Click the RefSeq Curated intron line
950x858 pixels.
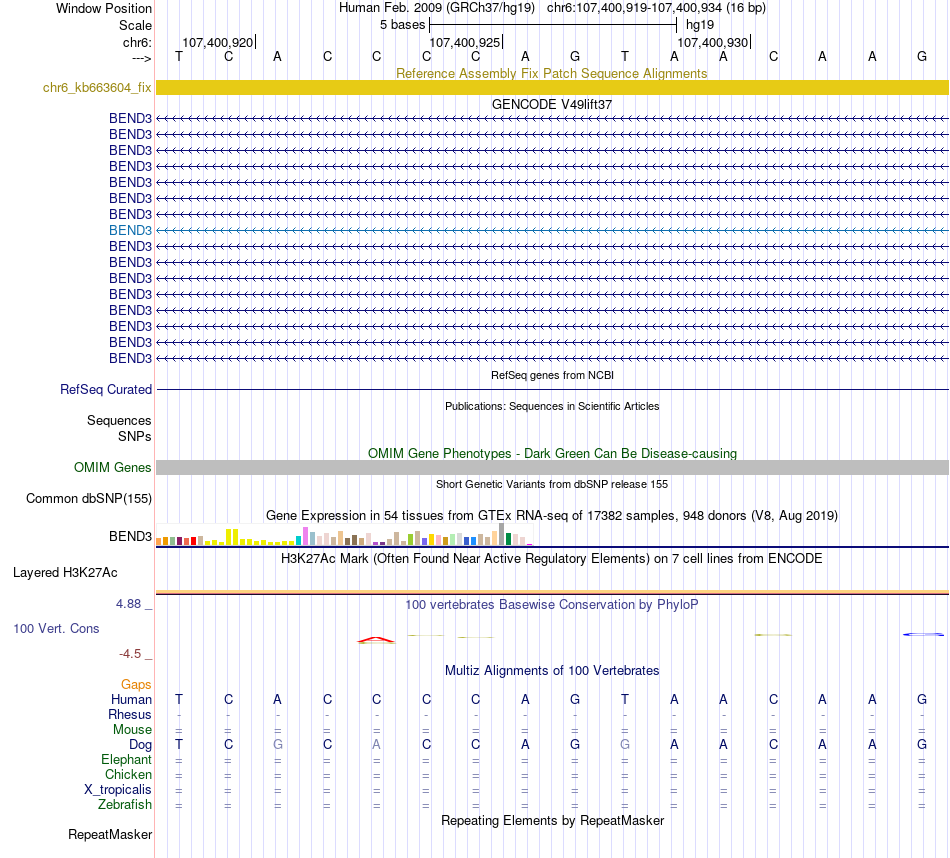552,390
